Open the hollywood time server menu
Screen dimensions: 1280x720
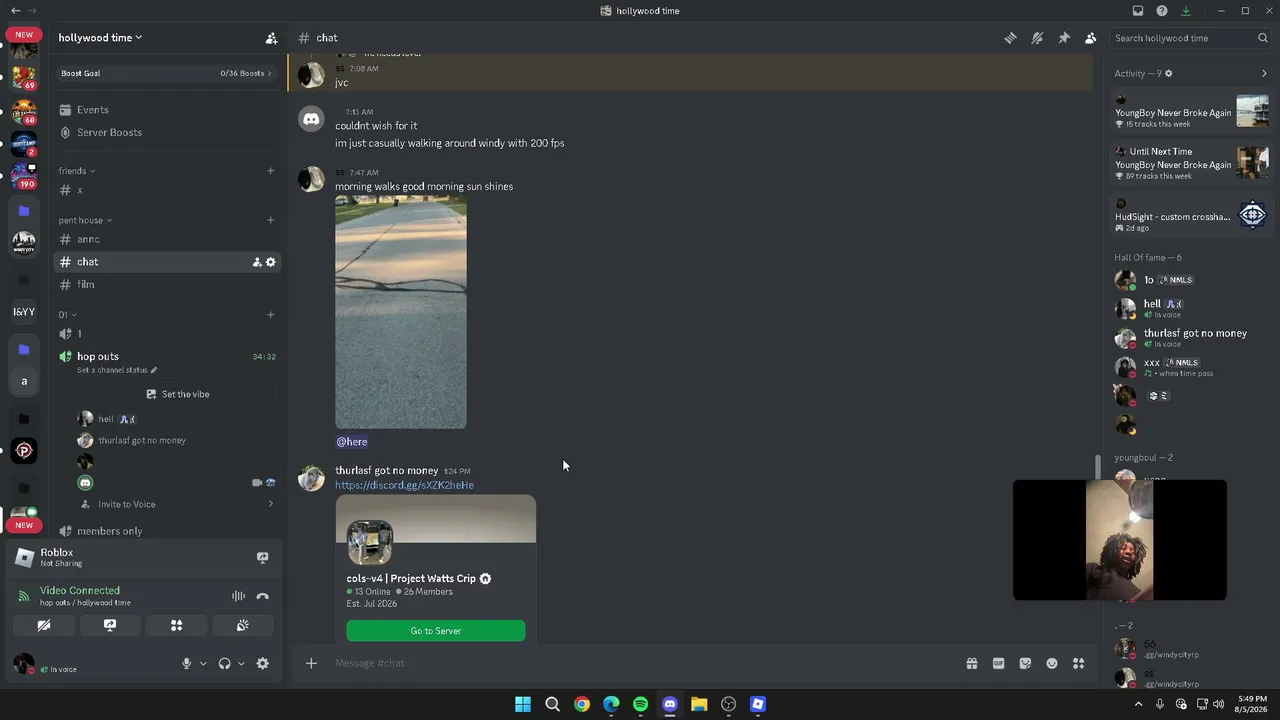[100, 38]
